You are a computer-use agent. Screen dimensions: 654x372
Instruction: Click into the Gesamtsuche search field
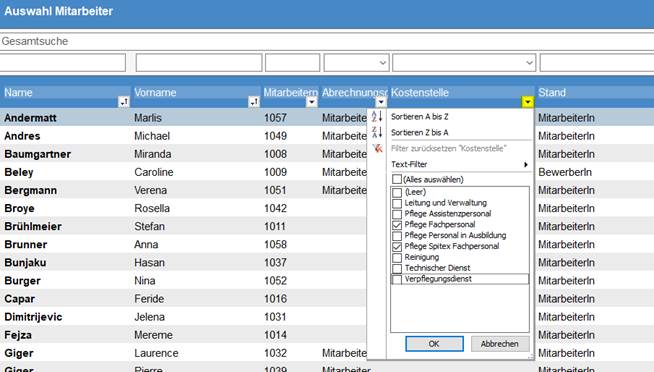[327, 41]
